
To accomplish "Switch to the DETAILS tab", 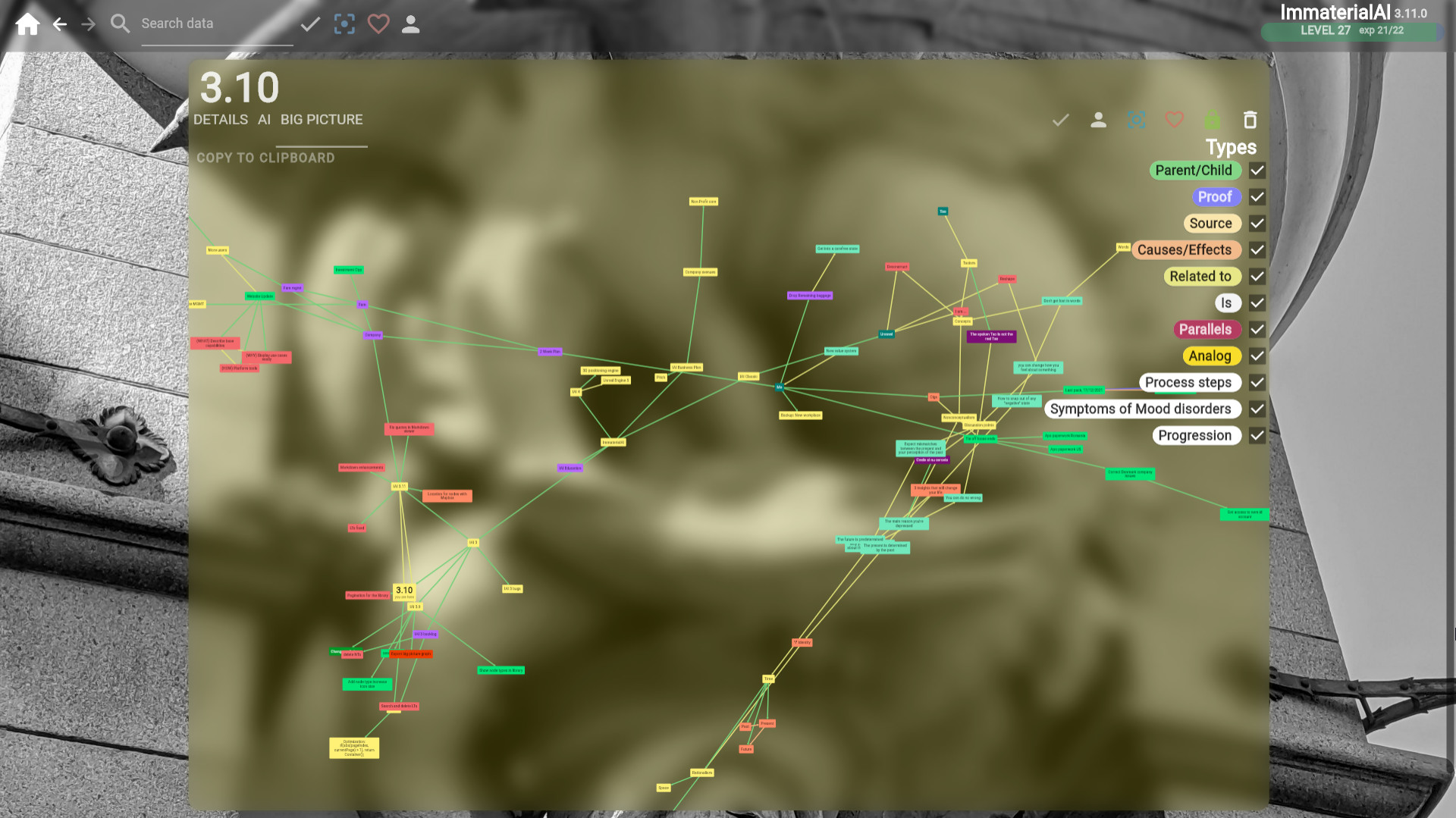I will coord(221,120).
